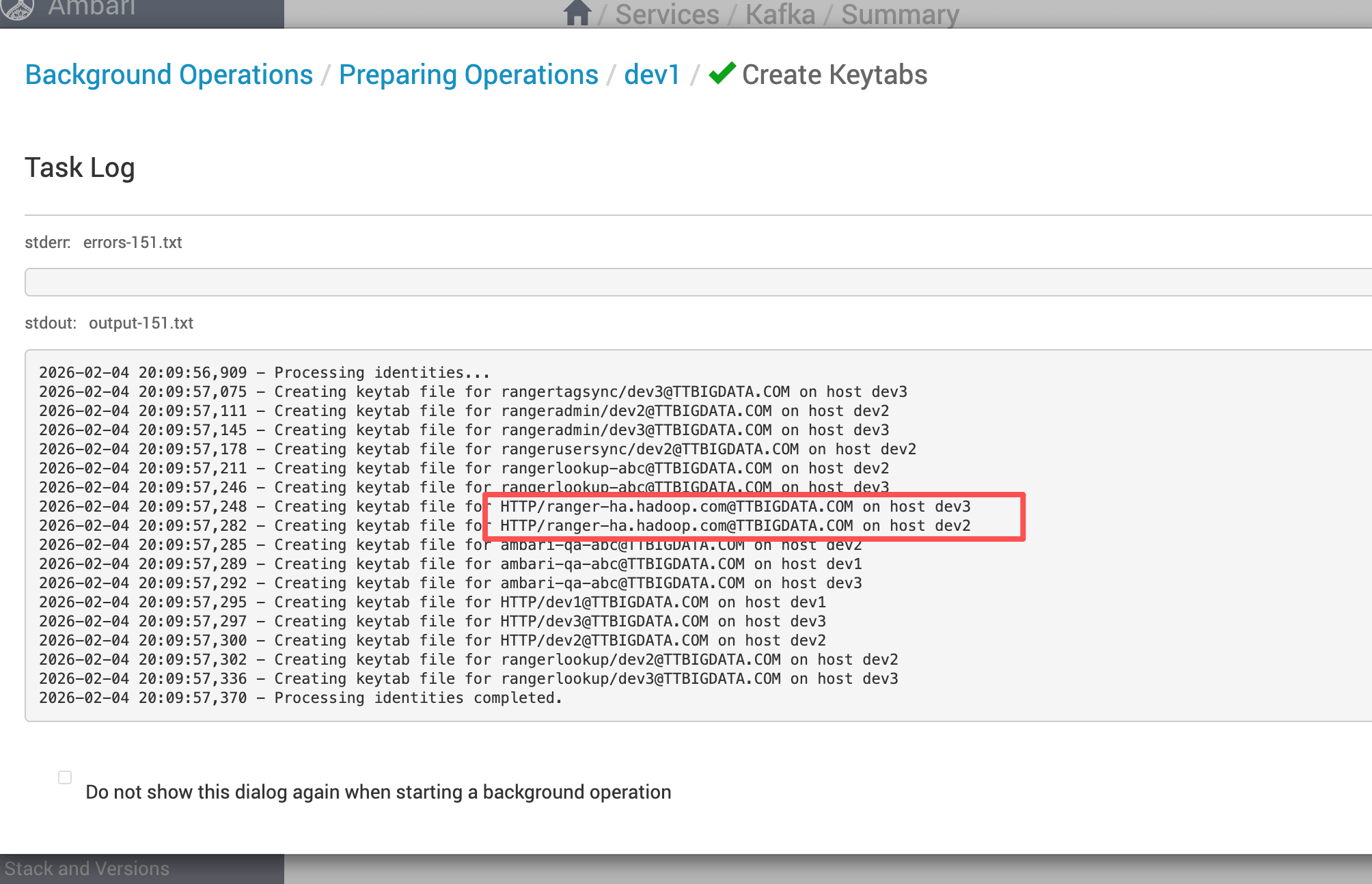Open the Background Operations breadcrumb link
The height and width of the screenshot is (884, 1372).
tap(169, 75)
